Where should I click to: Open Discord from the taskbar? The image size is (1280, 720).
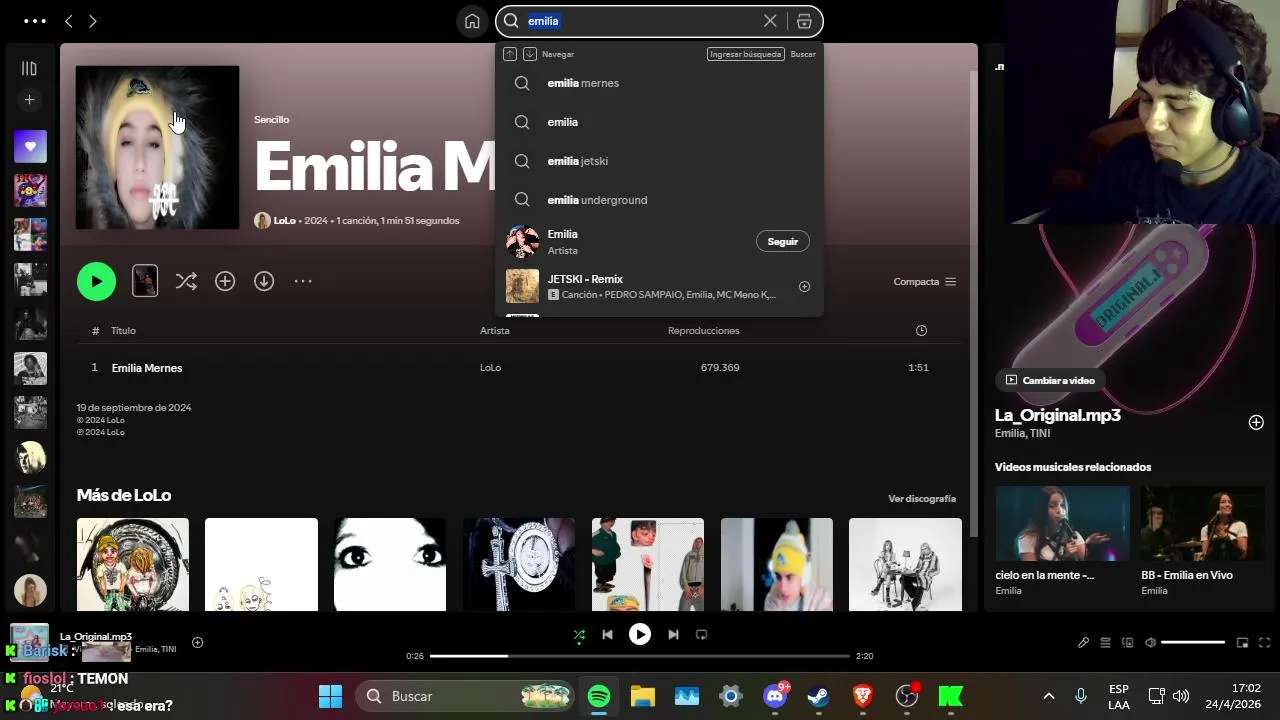pos(775,696)
